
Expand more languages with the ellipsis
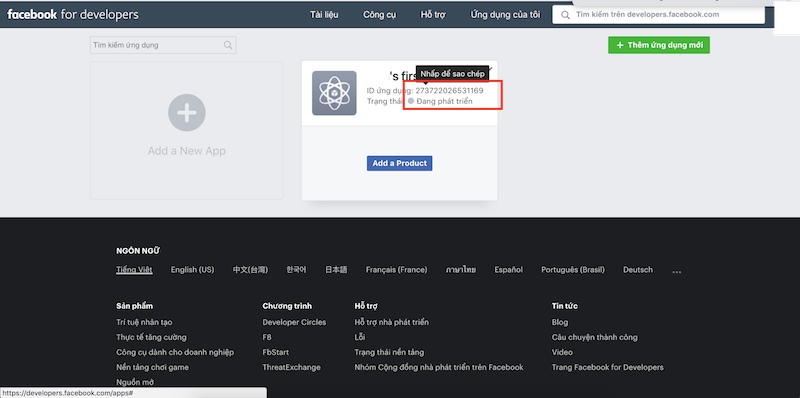pyautogui.click(x=677, y=271)
